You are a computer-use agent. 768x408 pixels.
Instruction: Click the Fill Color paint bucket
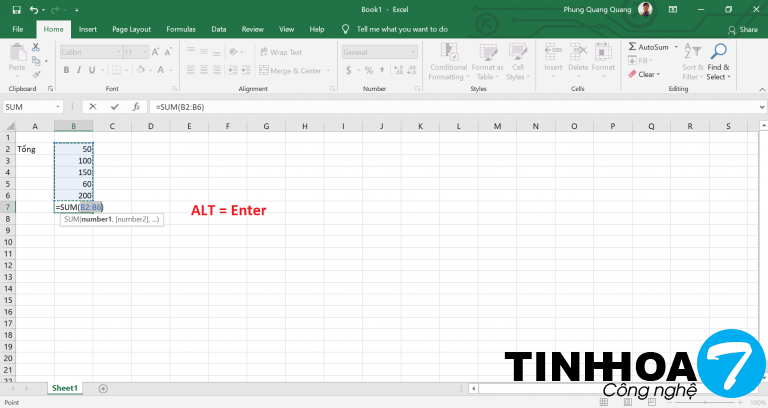tap(139, 71)
